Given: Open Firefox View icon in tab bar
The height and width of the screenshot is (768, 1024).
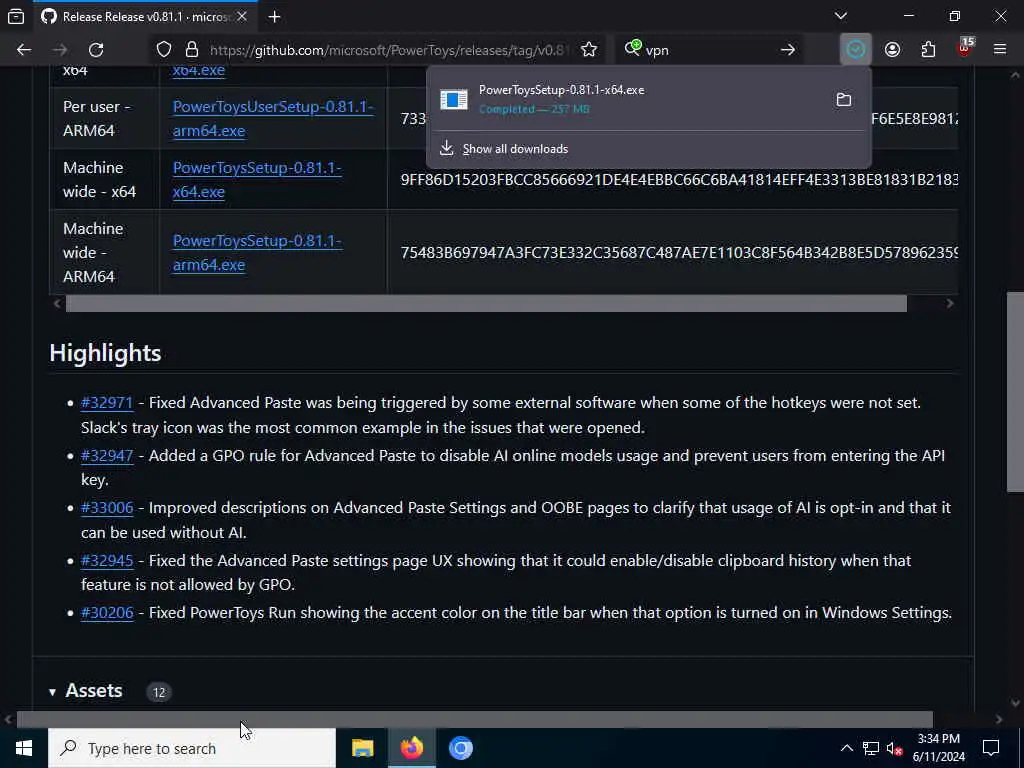Looking at the screenshot, I should coord(16,16).
